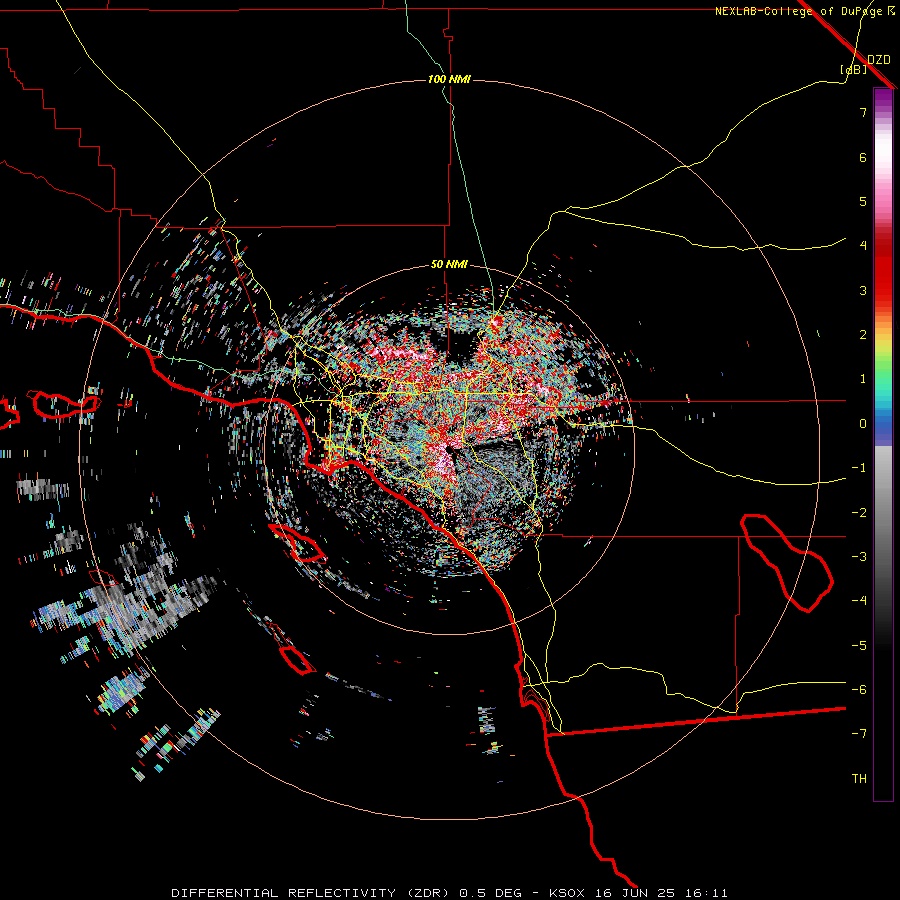Click the KSOX station ID in the caption
This screenshot has width=900, height=900.
(x=567, y=893)
